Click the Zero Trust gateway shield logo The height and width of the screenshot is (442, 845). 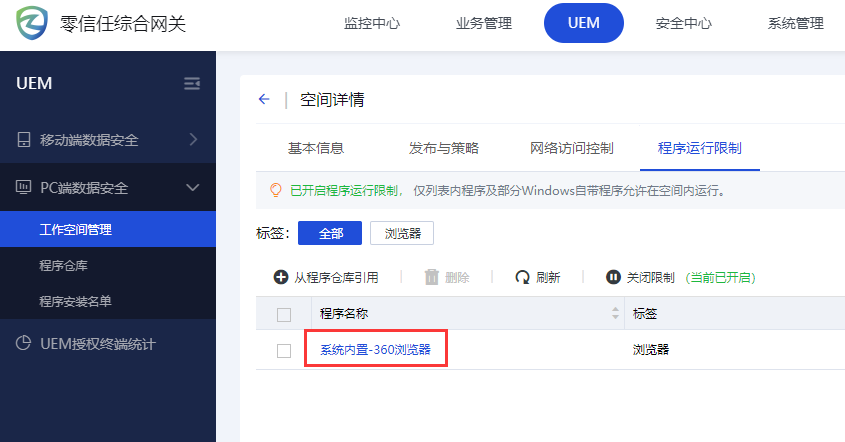pos(32,23)
